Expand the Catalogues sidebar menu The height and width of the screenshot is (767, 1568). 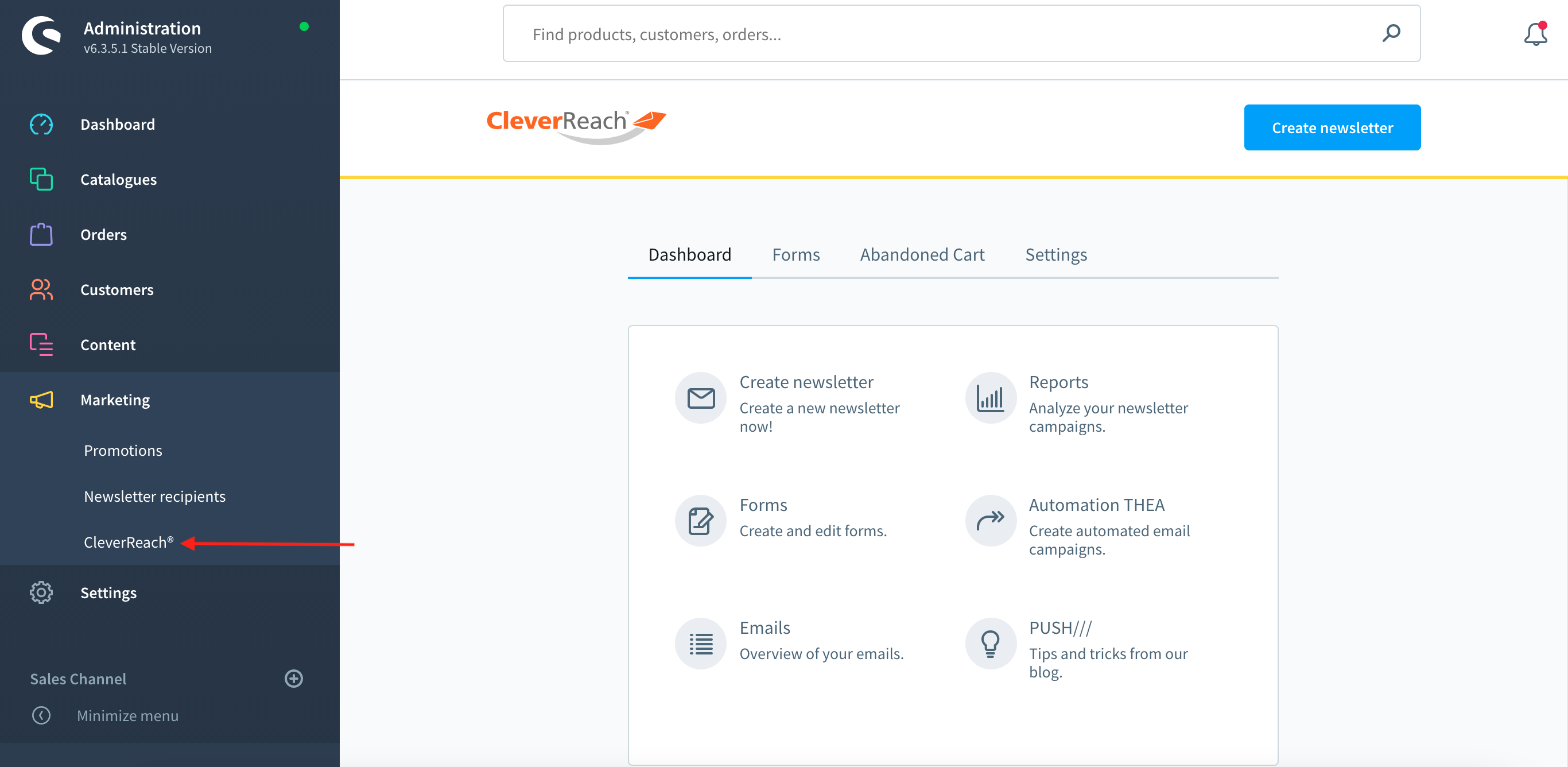[x=118, y=180]
